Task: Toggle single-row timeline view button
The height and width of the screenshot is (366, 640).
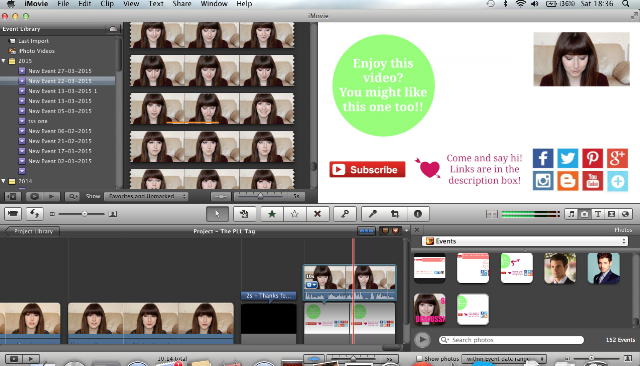Action: pos(366,231)
